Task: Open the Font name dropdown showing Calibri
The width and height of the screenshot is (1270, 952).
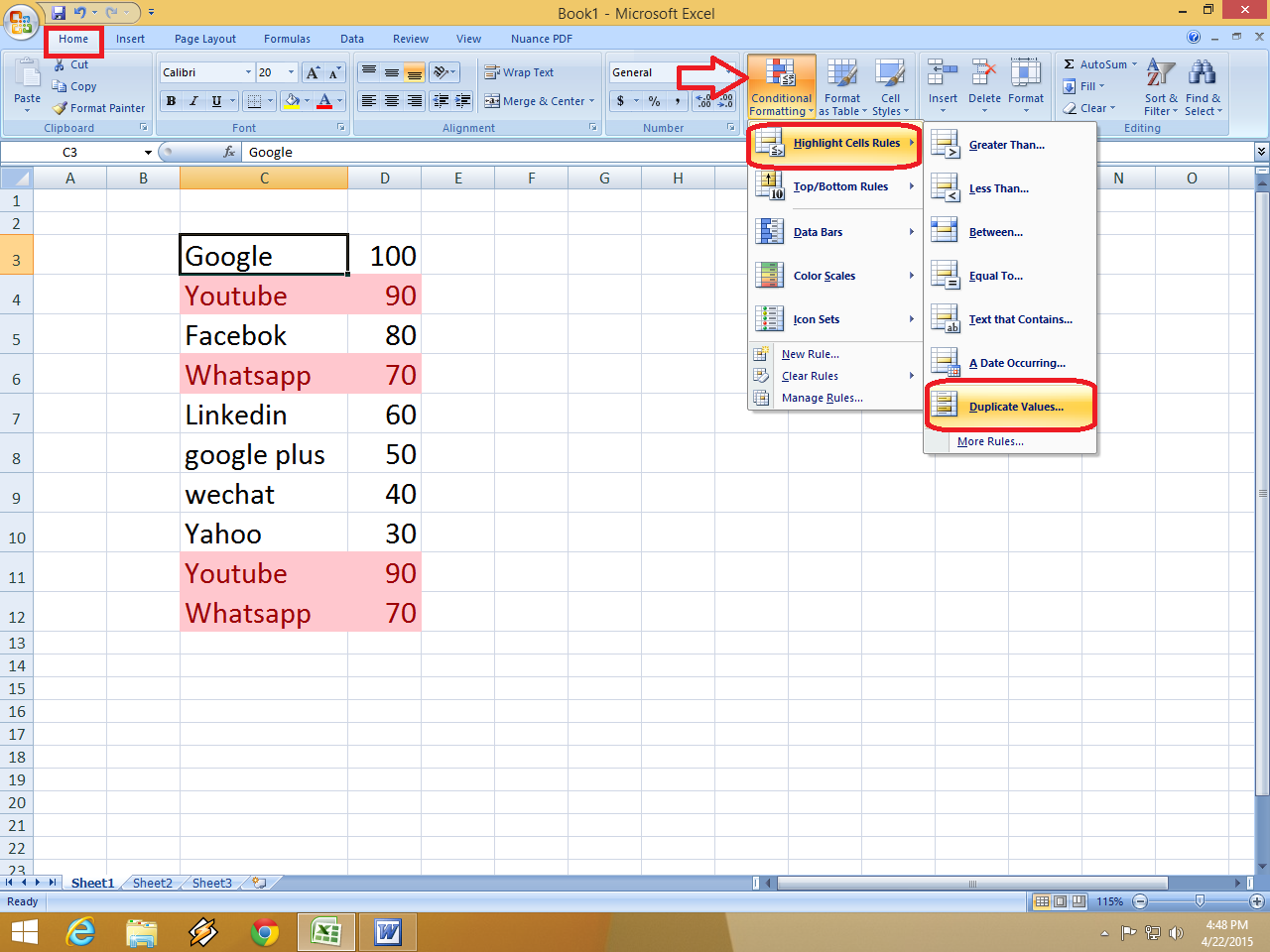Action: [248, 72]
